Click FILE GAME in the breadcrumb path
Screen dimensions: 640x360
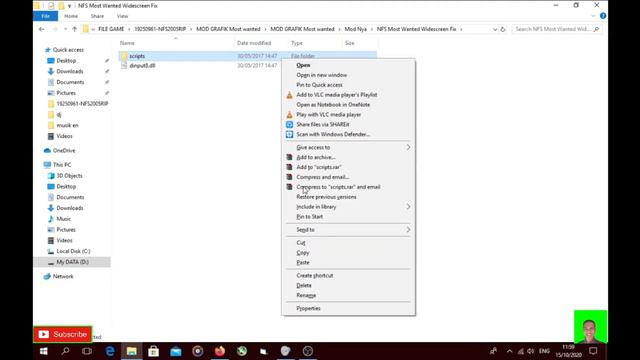pyautogui.click(x=111, y=29)
